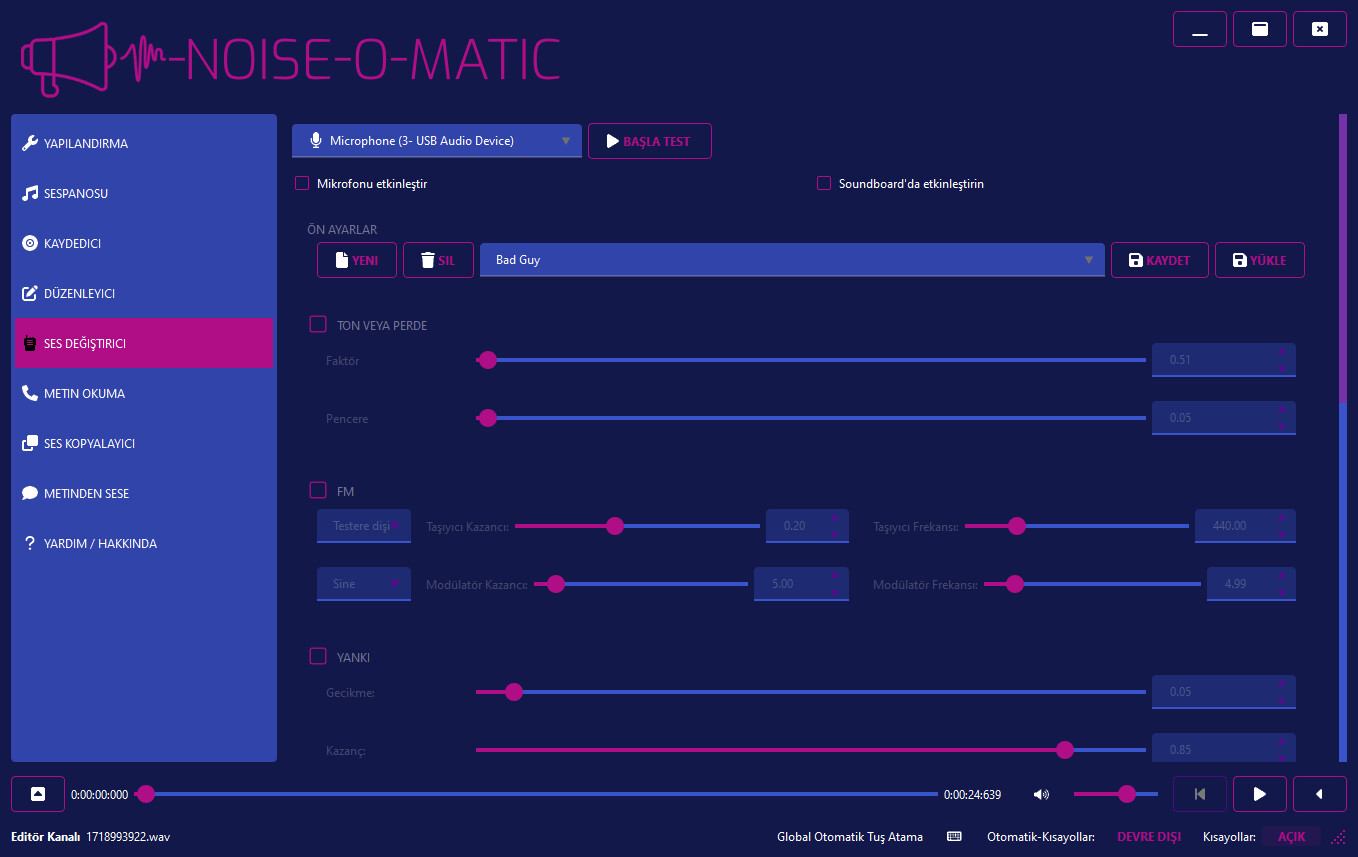This screenshot has height=857, width=1358.
Task: Click the keyboard icon for global key assignment
Action: coord(954,837)
